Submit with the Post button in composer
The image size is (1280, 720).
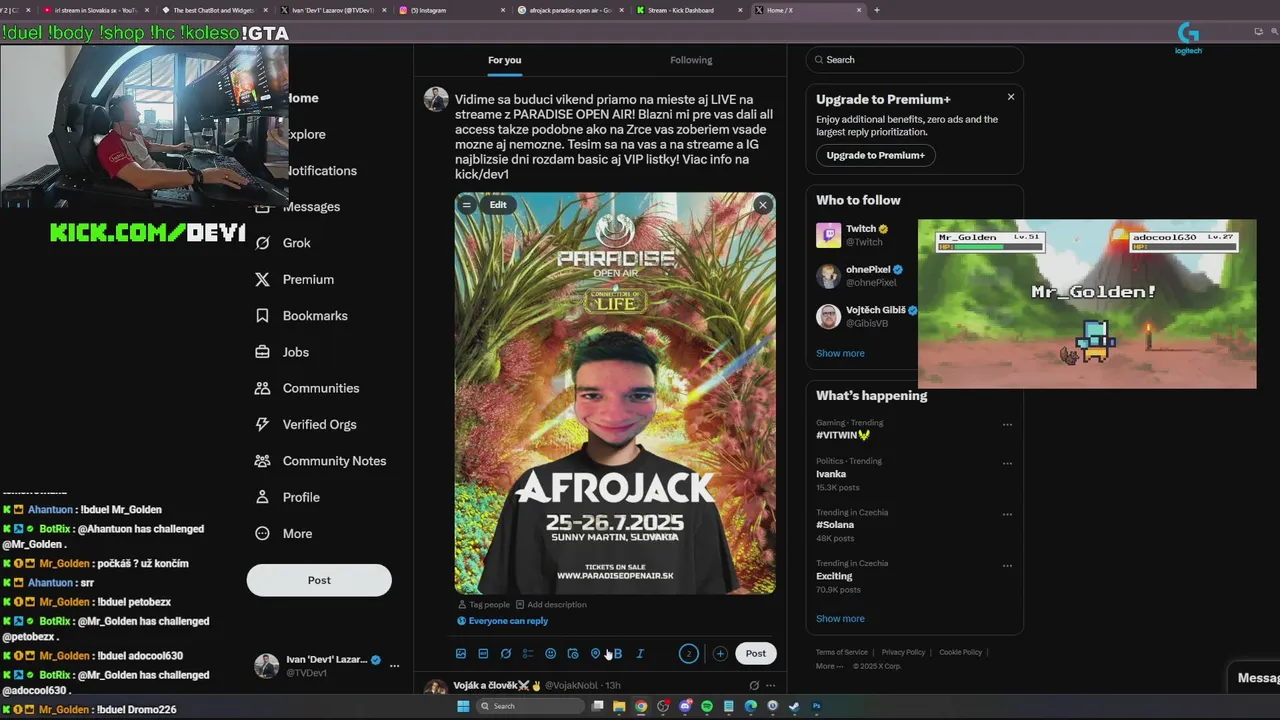click(x=756, y=654)
